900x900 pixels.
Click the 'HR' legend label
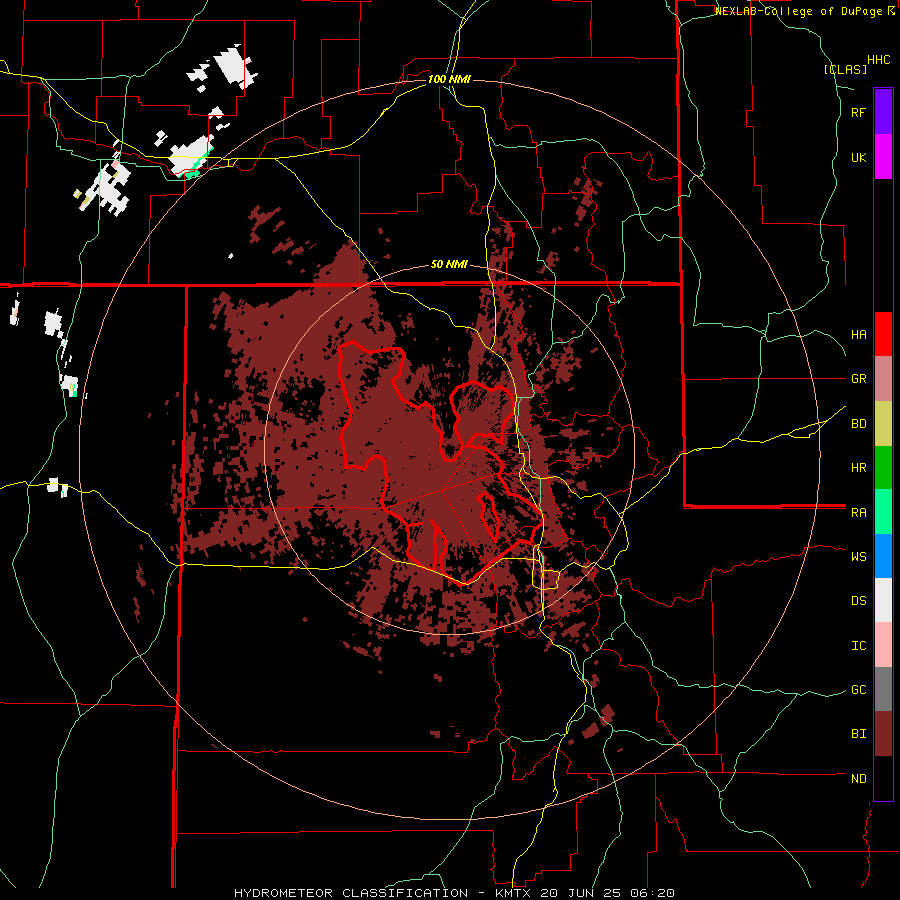(x=859, y=468)
